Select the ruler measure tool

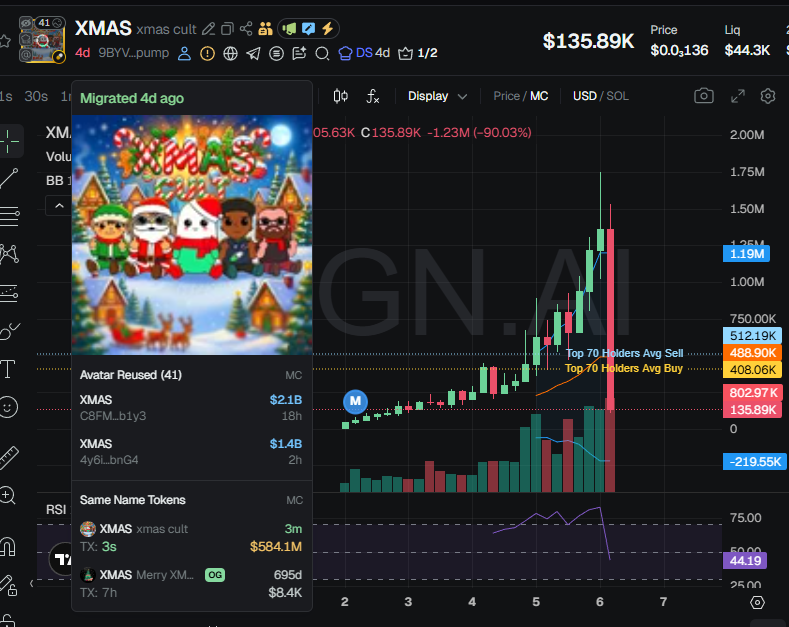9,458
